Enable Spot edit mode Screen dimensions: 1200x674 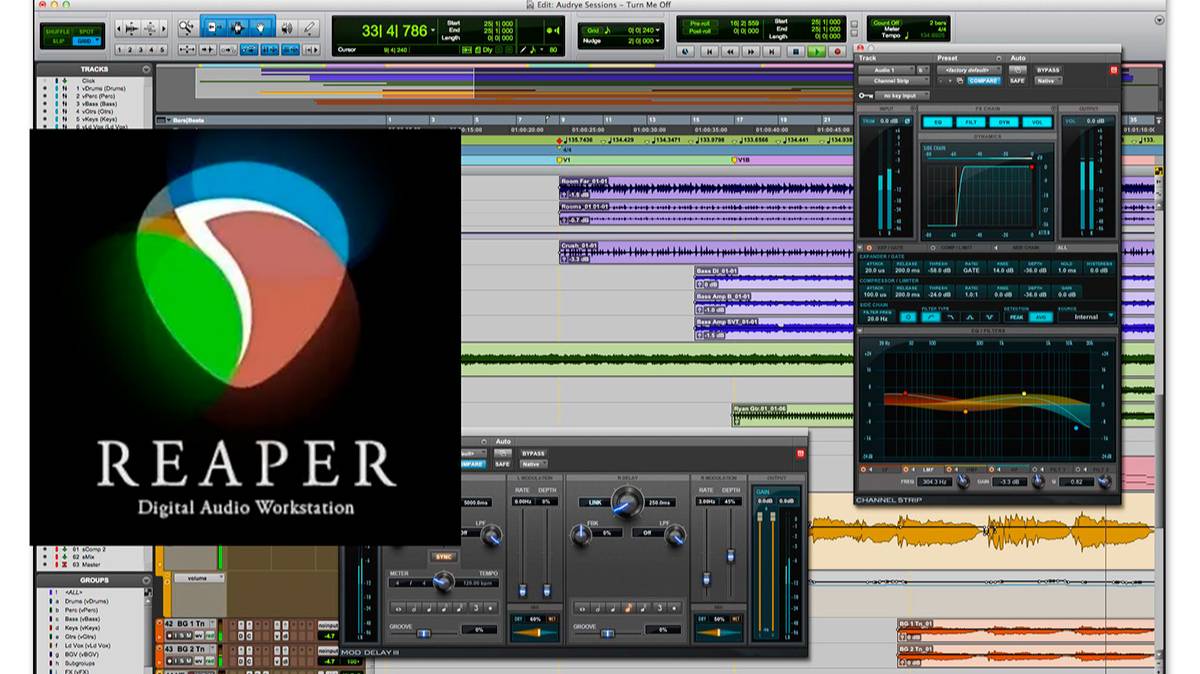[x=86, y=31]
